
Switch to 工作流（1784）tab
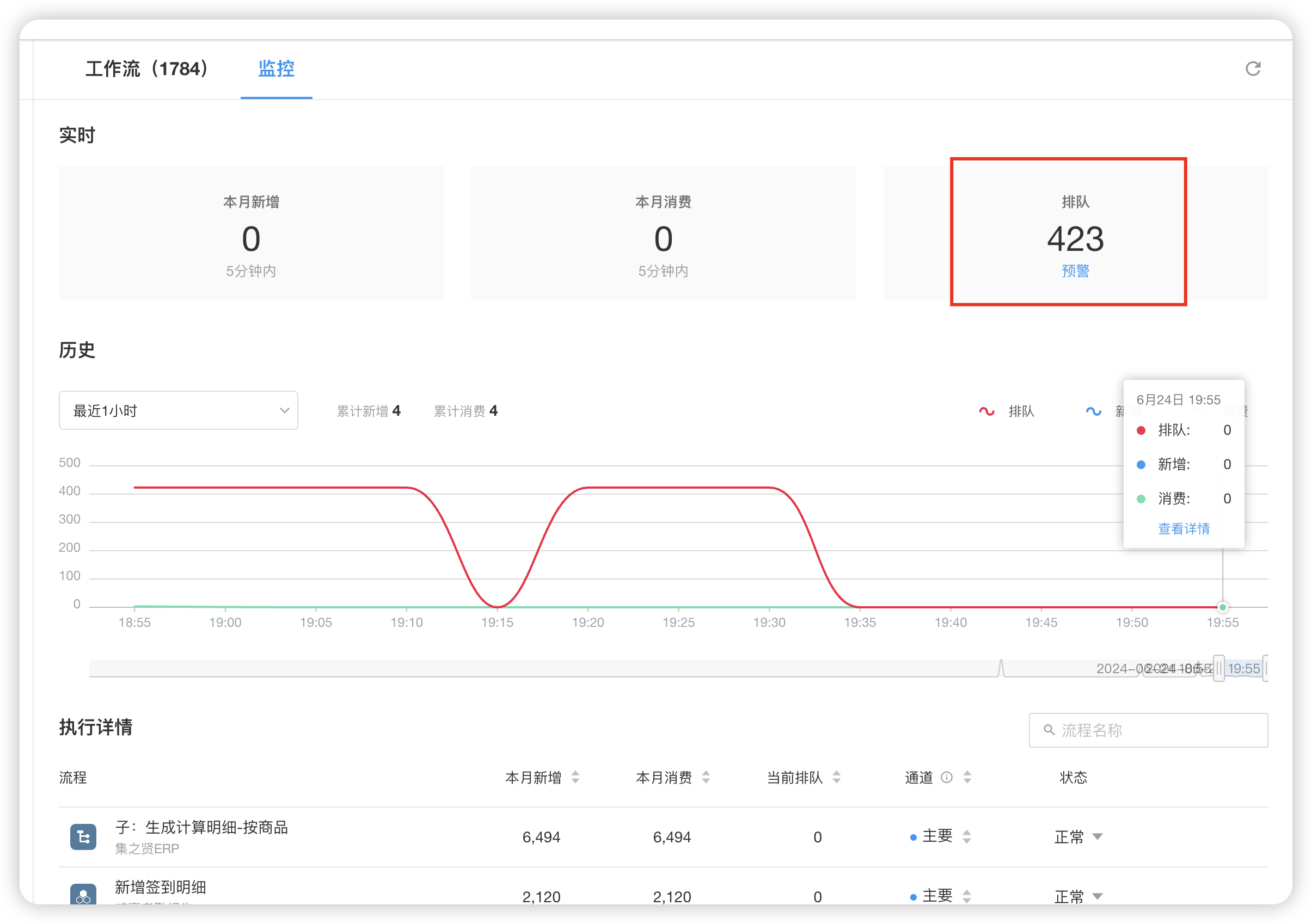click(147, 69)
